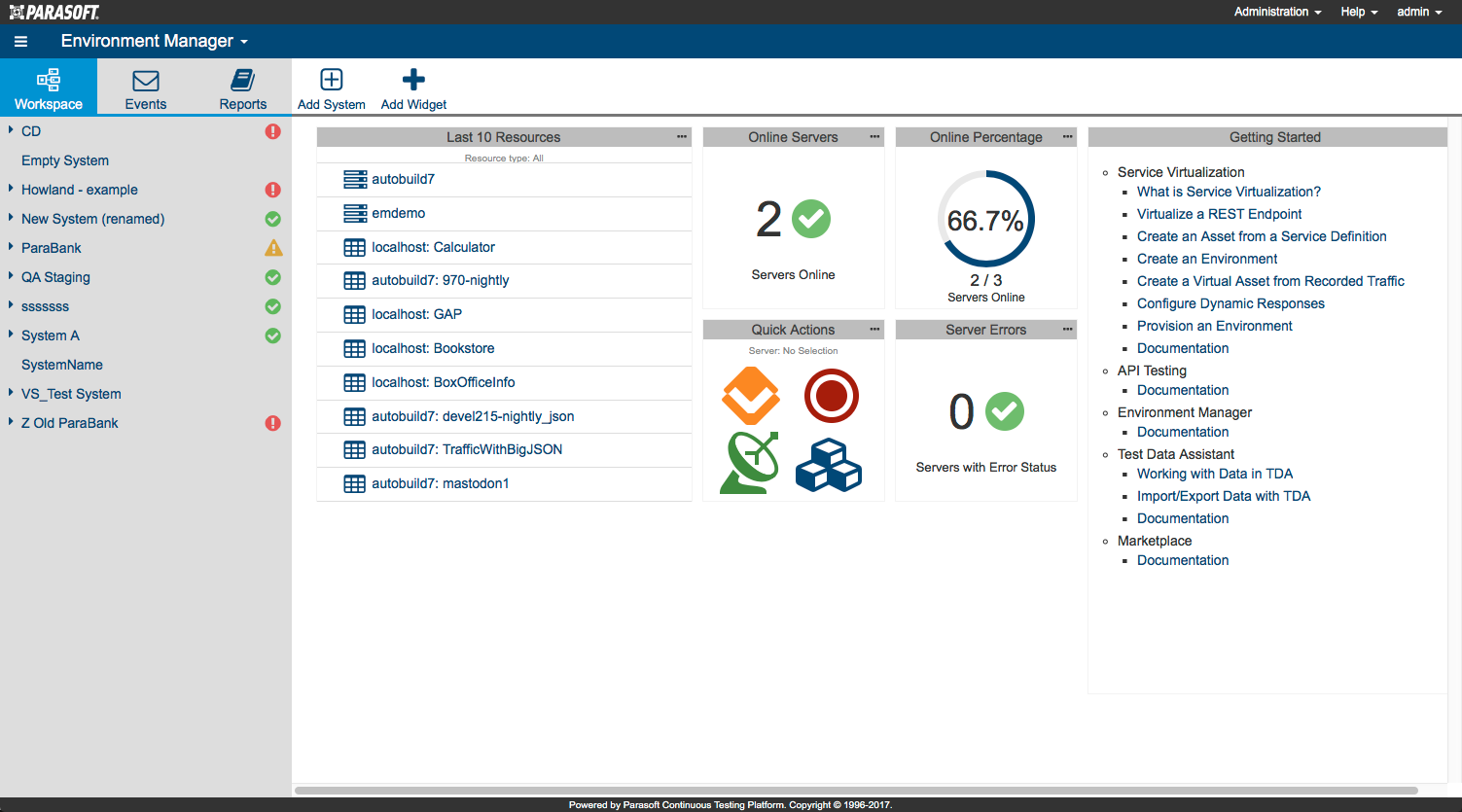1462x812 pixels.
Task: Expand the ParaBank tree node
Action: tap(11, 247)
